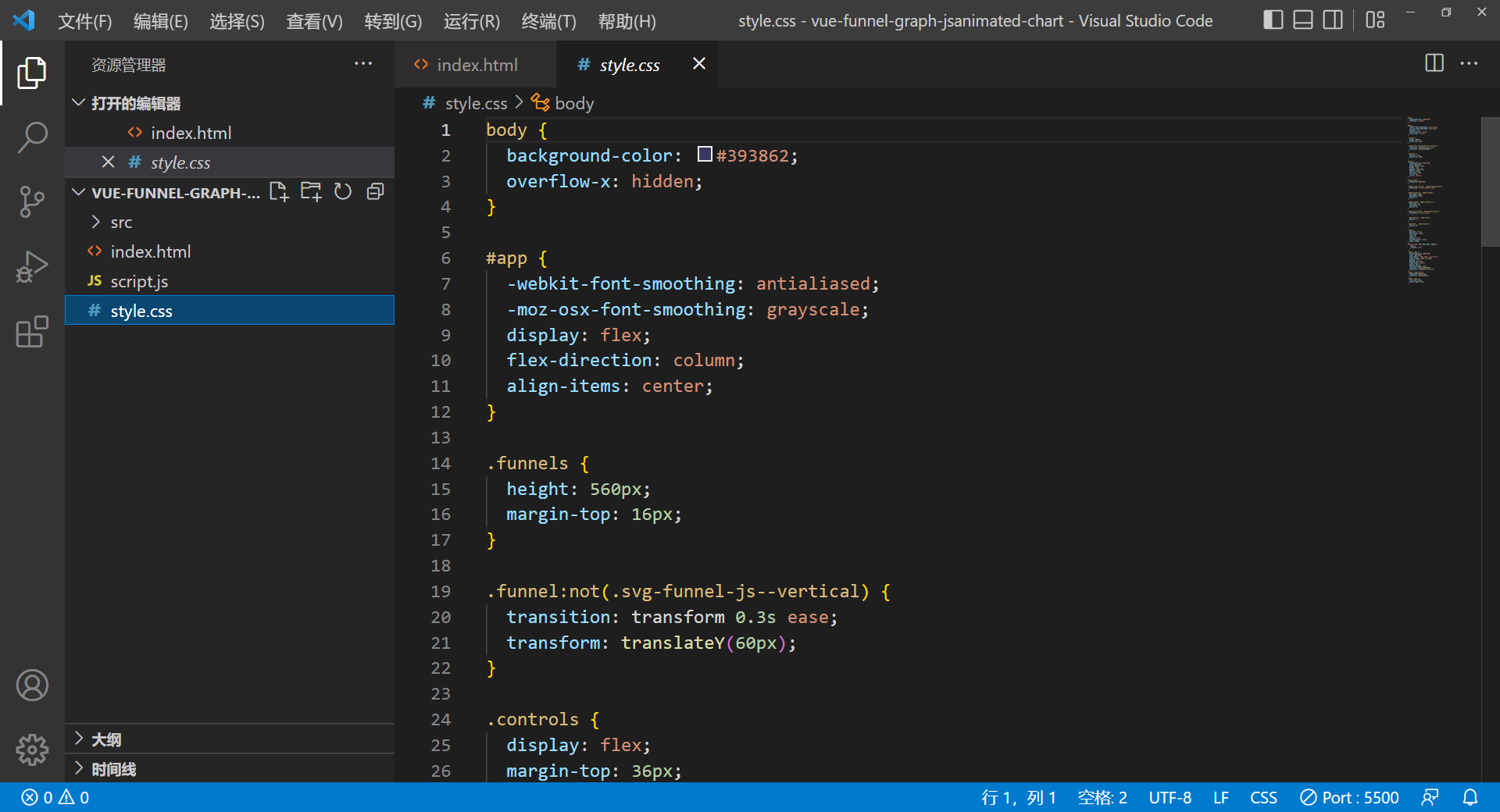This screenshot has height=812, width=1500.
Task: Open the Search view in activity bar
Action: [32, 137]
